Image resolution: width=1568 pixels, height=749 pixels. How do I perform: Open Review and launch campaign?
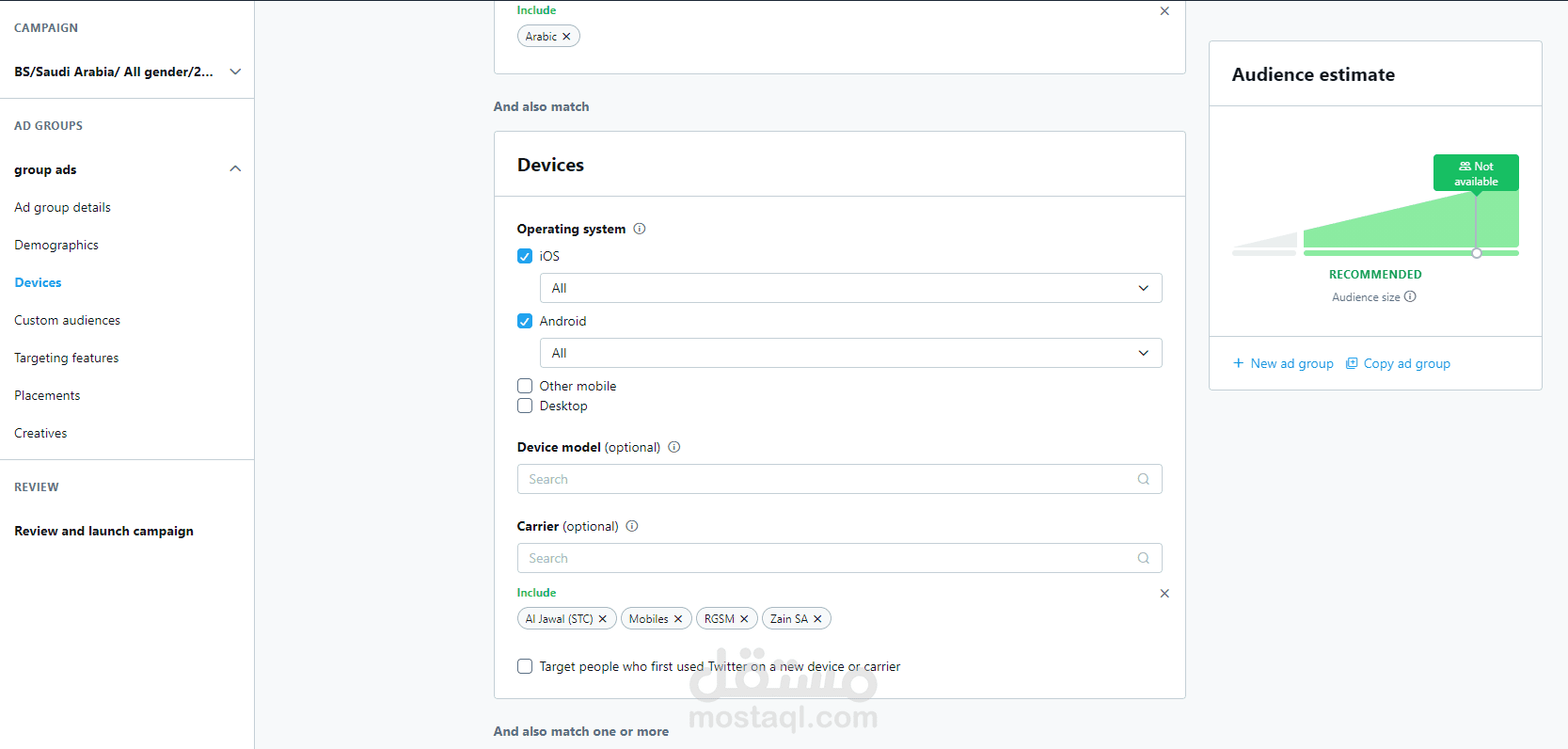[x=103, y=531]
